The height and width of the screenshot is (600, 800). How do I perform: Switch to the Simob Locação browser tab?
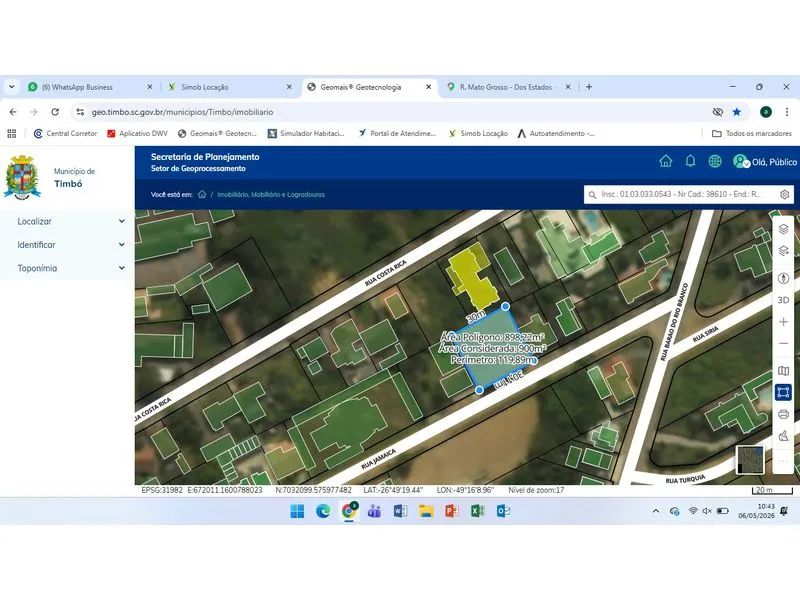pos(230,87)
